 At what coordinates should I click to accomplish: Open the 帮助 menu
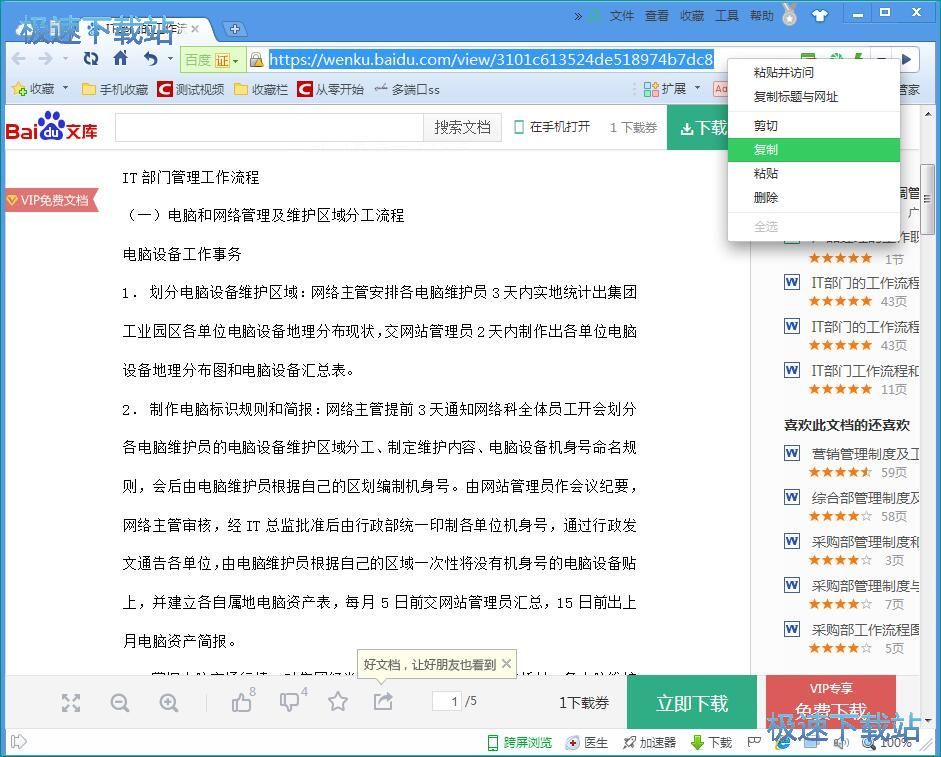(x=762, y=16)
